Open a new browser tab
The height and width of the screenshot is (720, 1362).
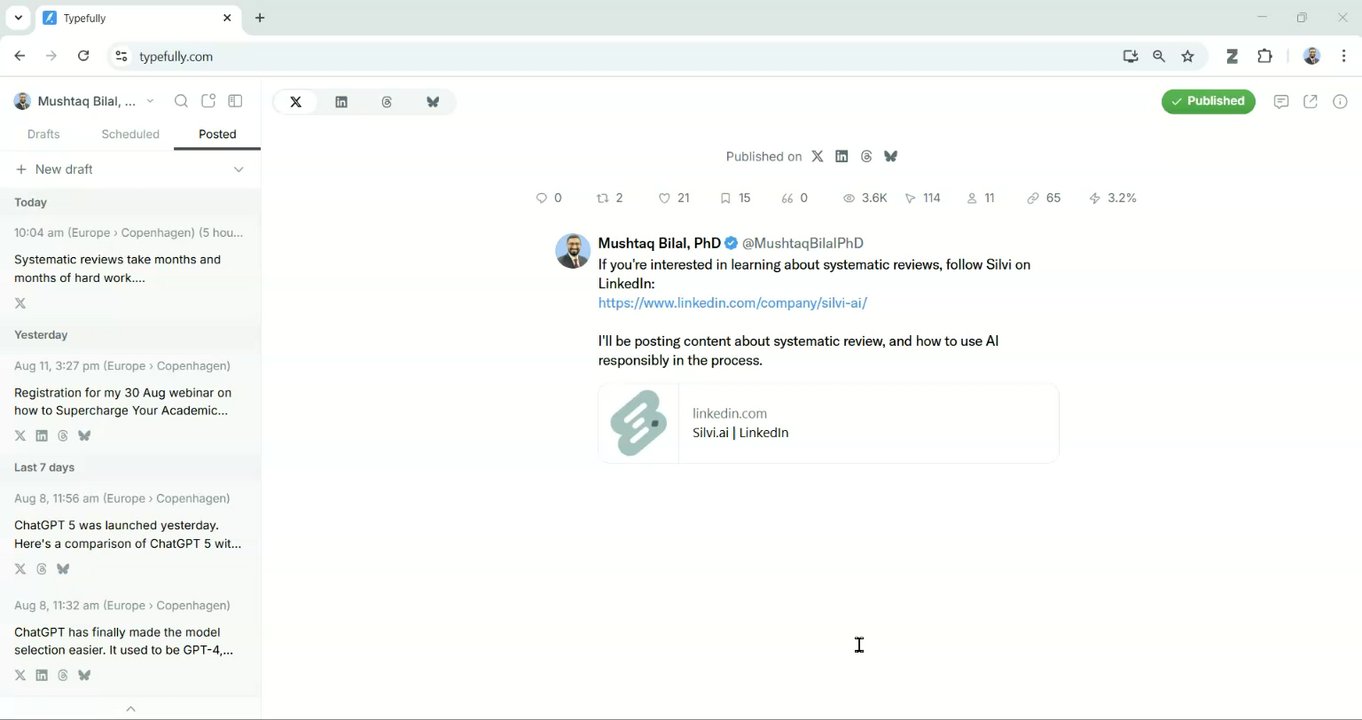click(260, 18)
